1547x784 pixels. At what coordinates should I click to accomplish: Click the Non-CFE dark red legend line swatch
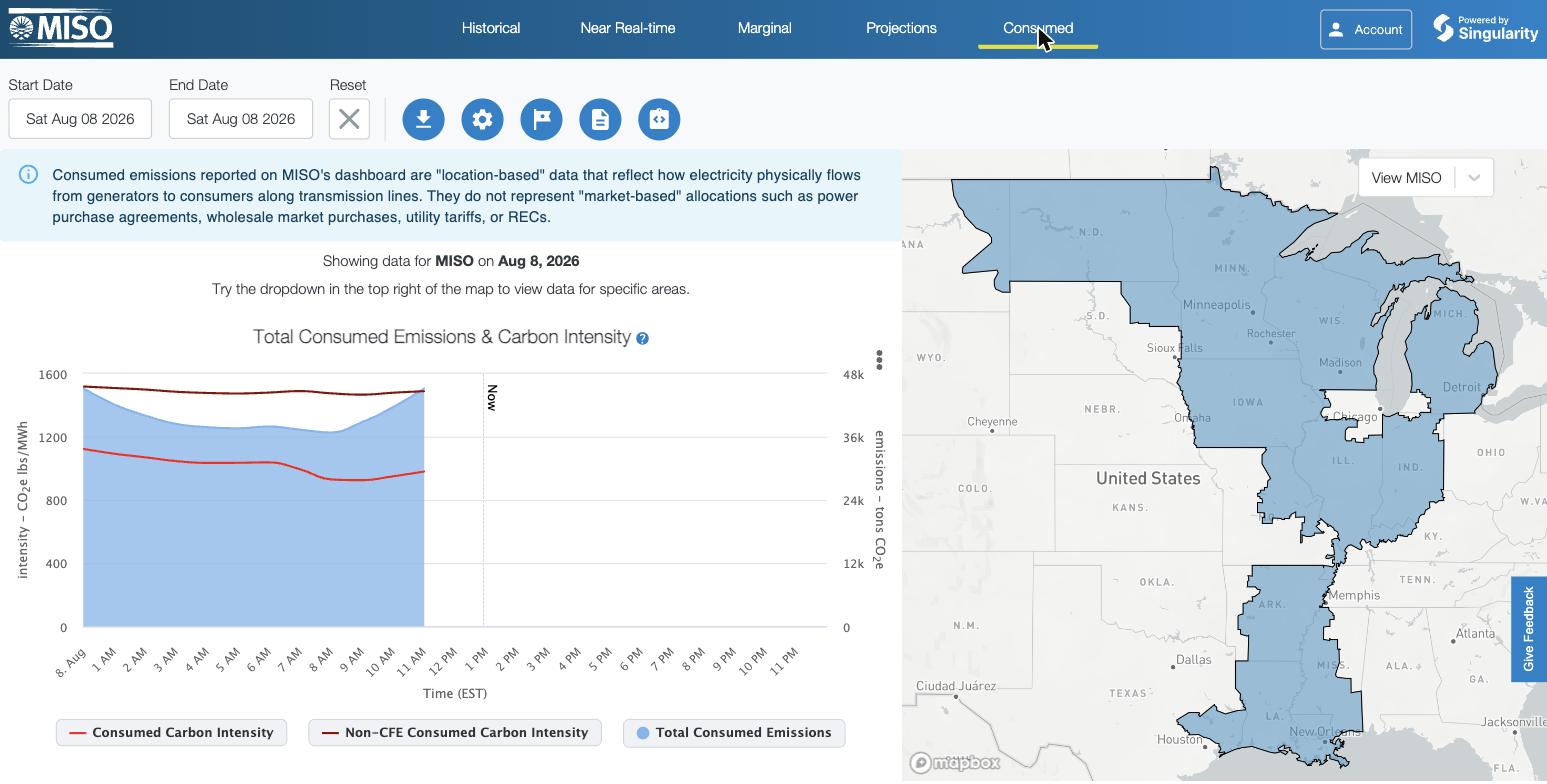tap(330, 733)
